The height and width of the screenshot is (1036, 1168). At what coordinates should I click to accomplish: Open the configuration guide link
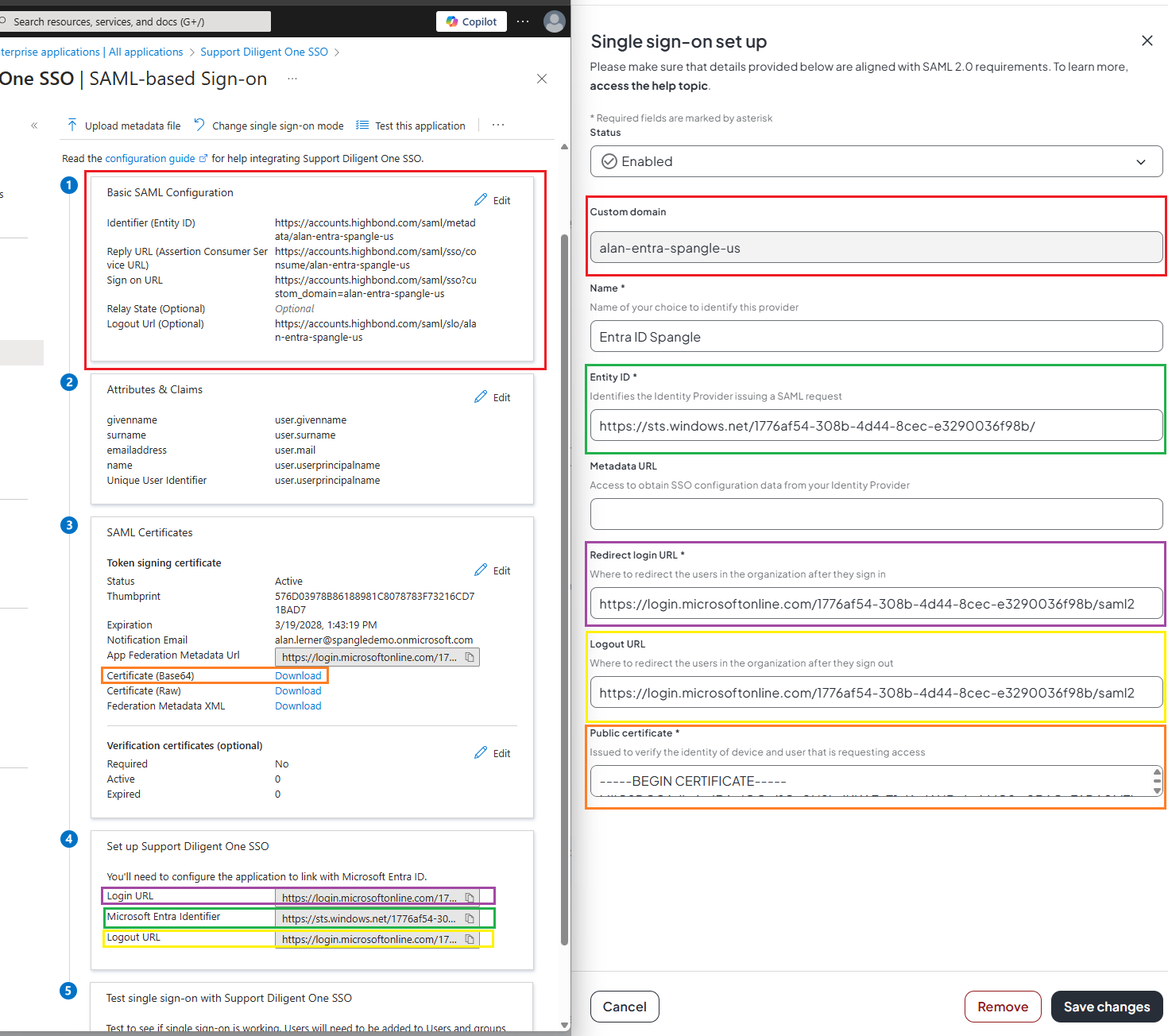pos(156,159)
